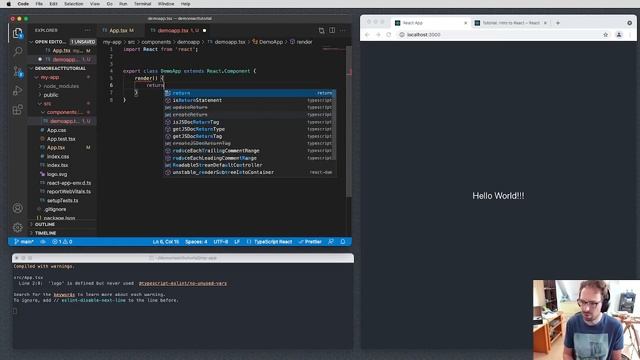The height and width of the screenshot is (360, 640).
Task: Collapse the DEMOREACTTUTORIAL folder section
Action: click(31, 68)
